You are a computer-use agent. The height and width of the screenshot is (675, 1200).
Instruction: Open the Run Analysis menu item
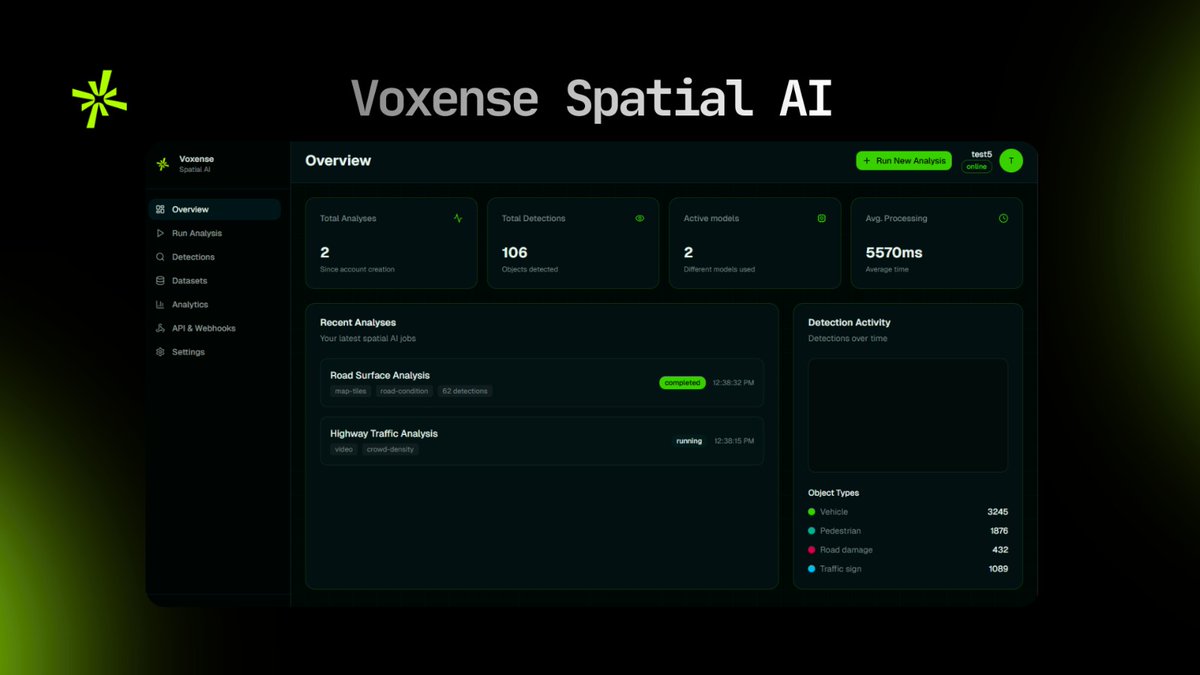pos(215,233)
